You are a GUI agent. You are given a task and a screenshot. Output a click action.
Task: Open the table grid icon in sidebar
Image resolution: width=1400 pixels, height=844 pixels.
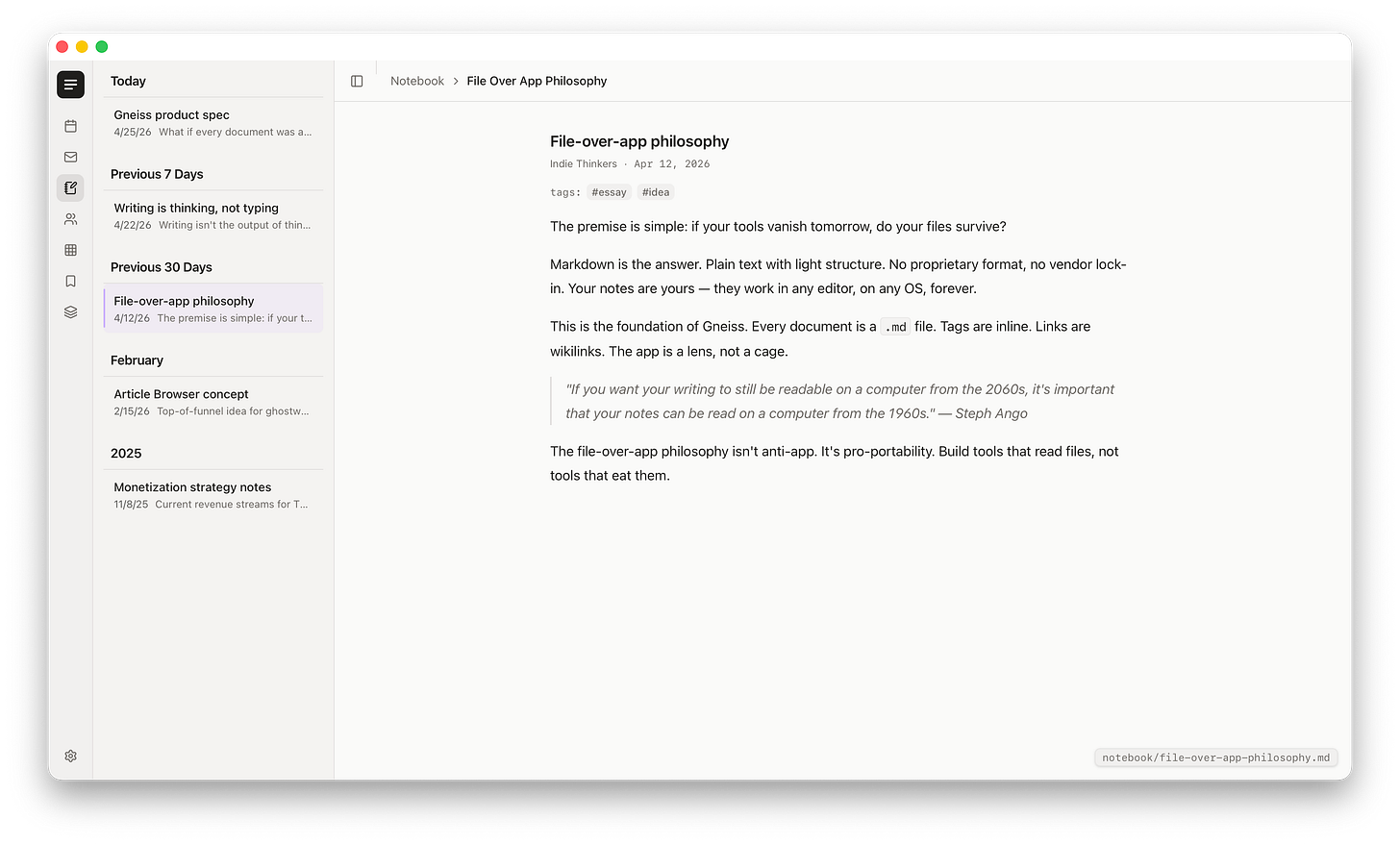pos(70,250)
